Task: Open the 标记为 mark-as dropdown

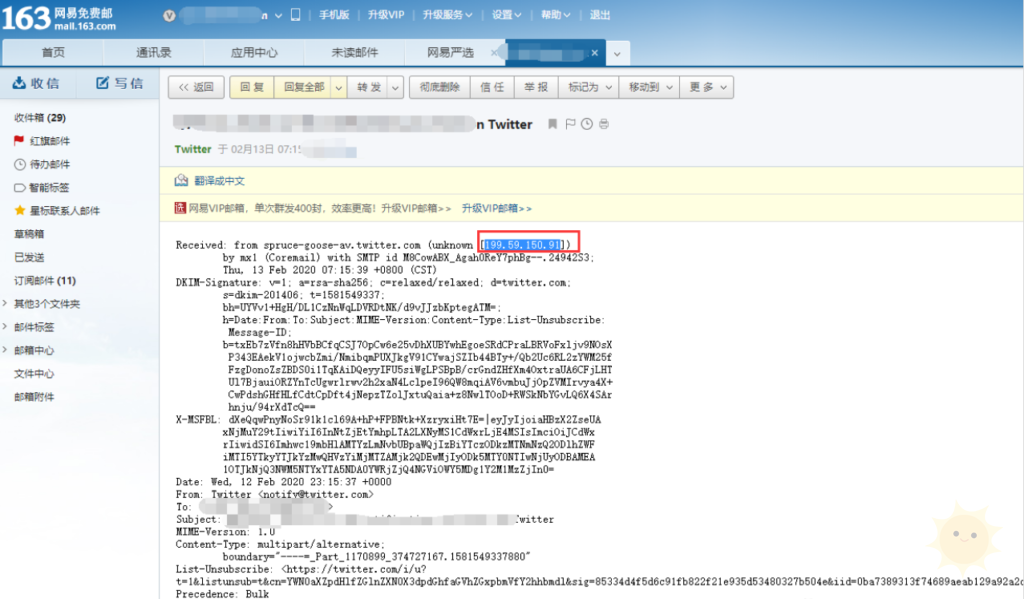Action: pyautogui.click(x=589, y=88)
